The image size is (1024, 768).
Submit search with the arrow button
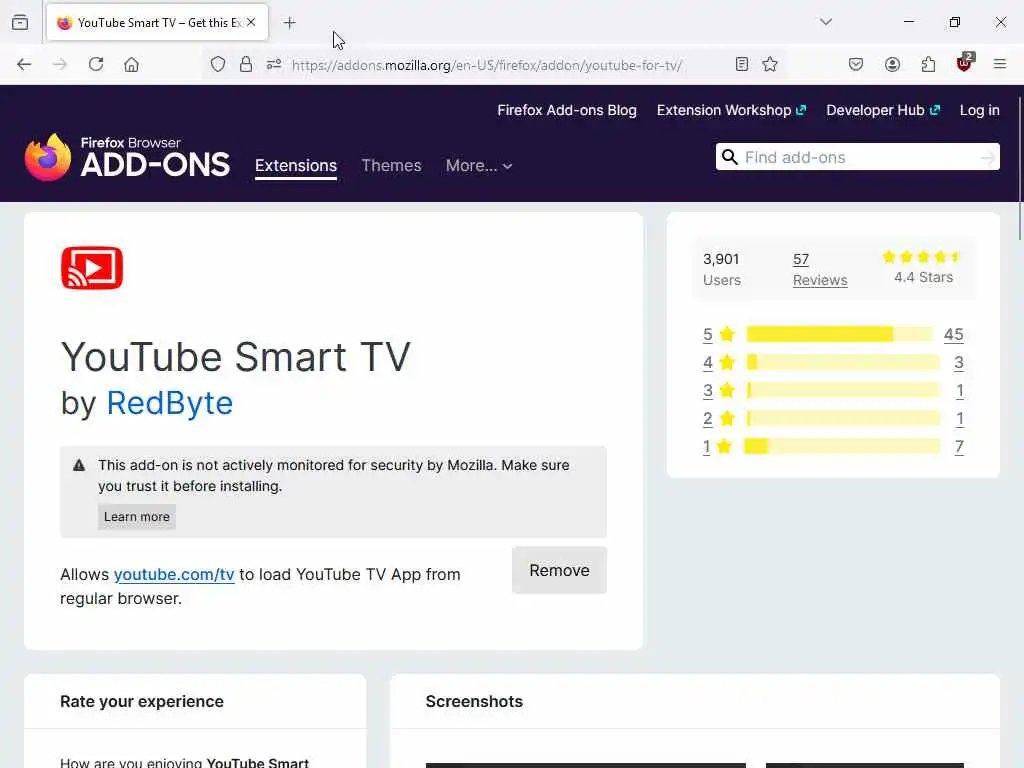(988, 157)
